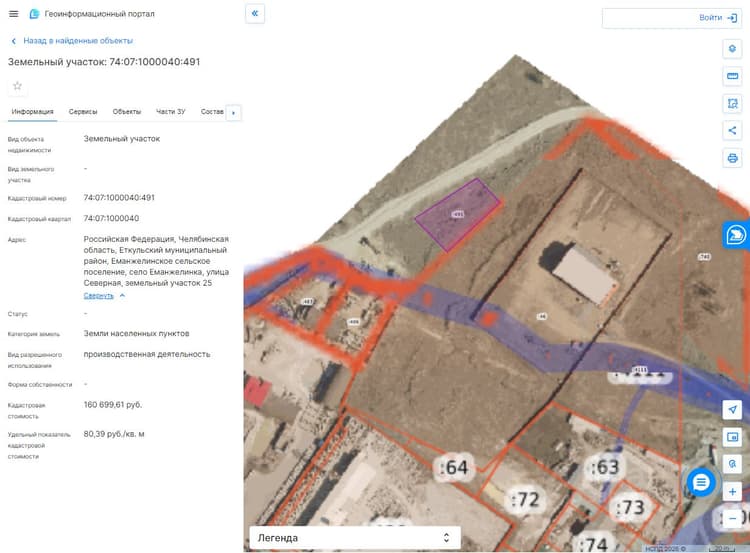This screenshot has width=750, height=553.
Task: Click the cadastral value 160 699,61 руб.
Action: 113,405
